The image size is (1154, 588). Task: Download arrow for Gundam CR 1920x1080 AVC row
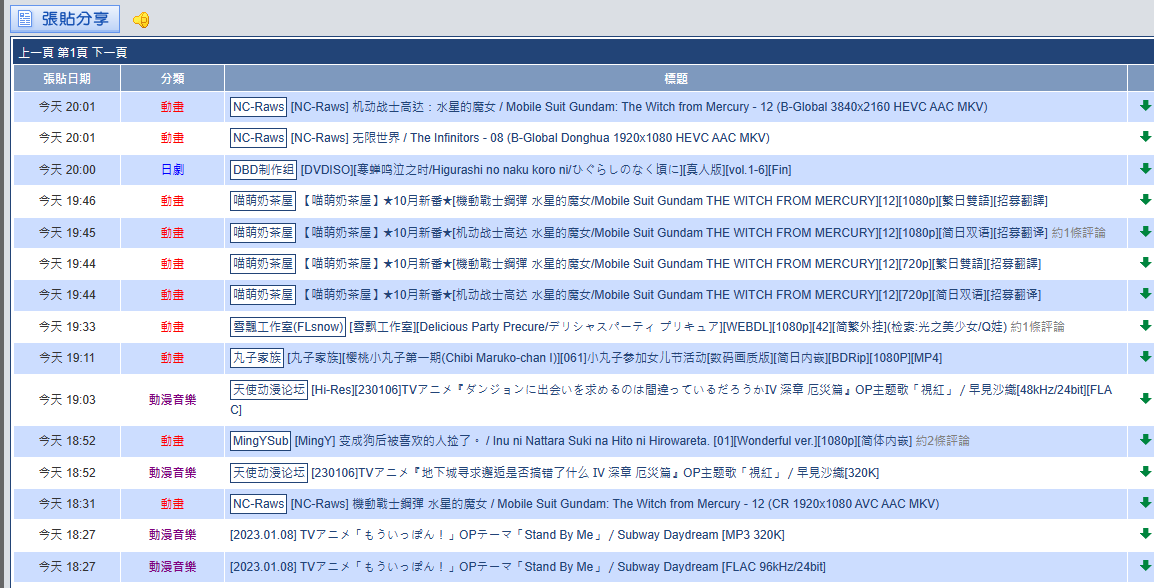coord(1145,503)
